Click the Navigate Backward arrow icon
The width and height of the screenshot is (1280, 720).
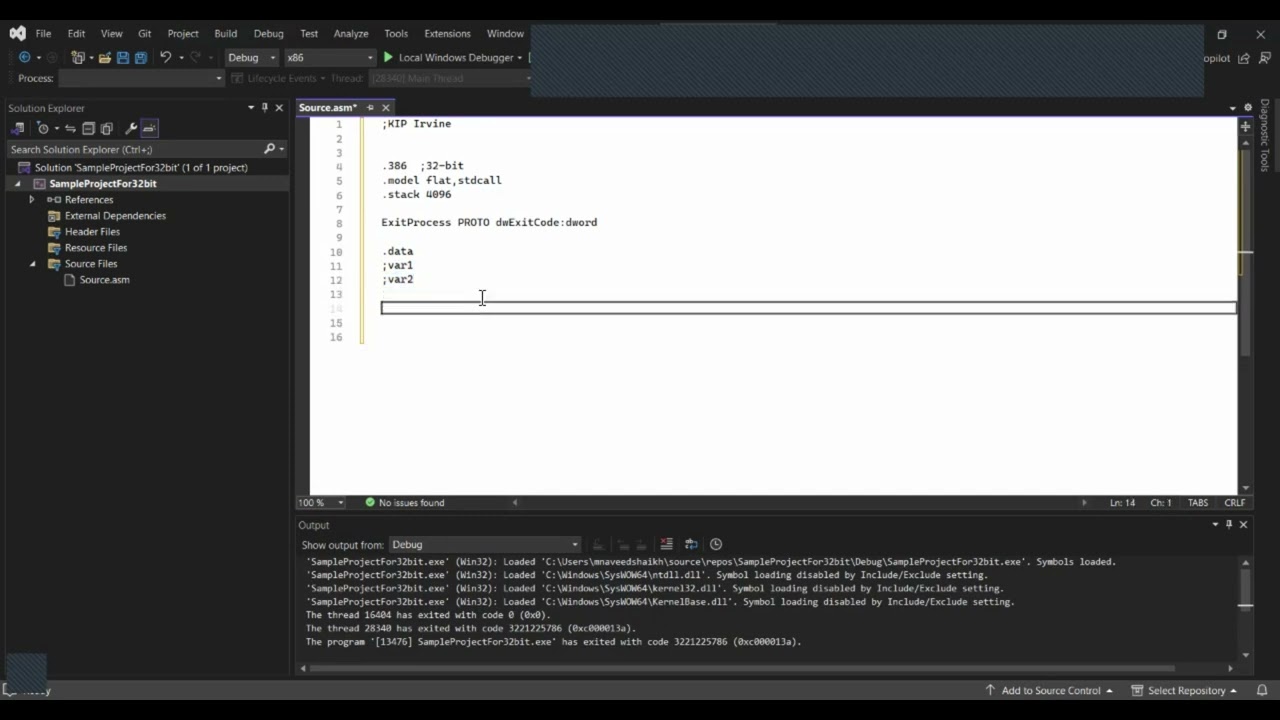coord(25,58)
